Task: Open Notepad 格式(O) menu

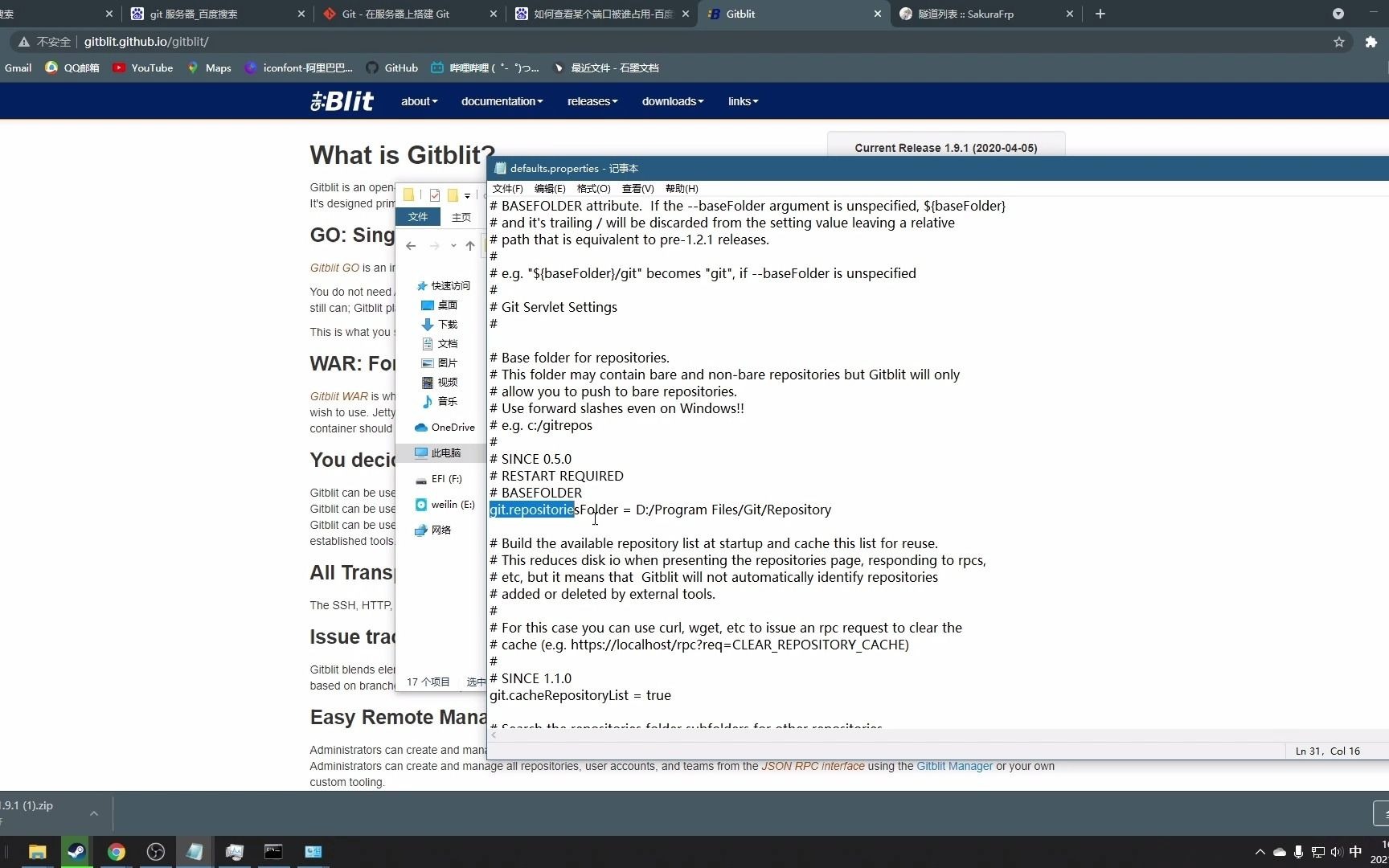Action: [593, 189]
